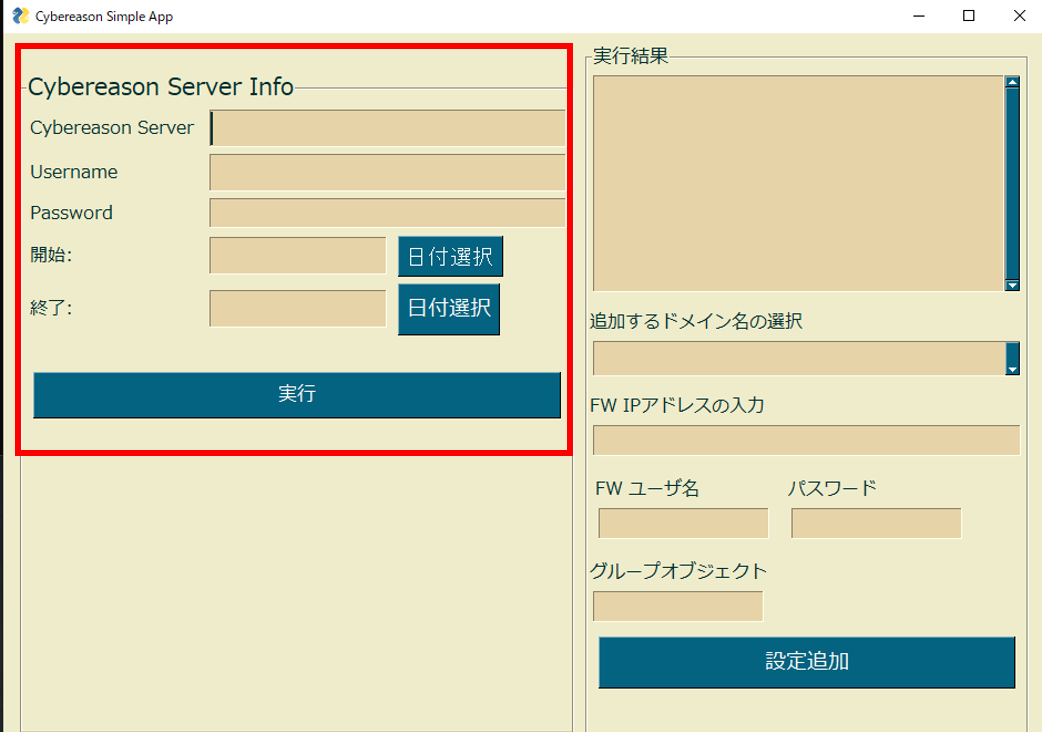This screenshot has height=732, width=1042.
Task: Focus the Username text field
Action: point(387,173)
